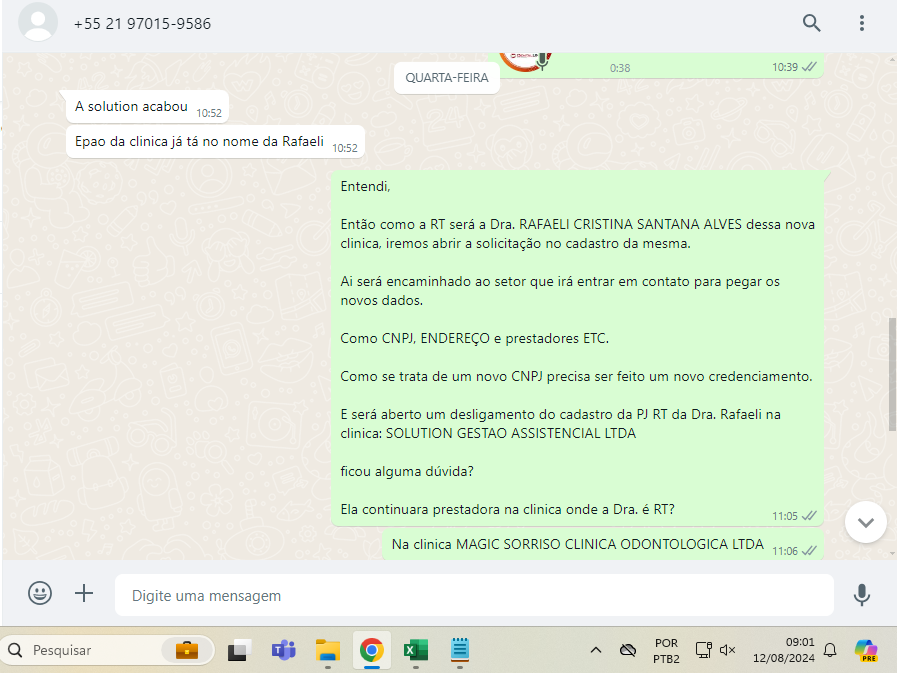897x673 pixels.
Task: Click the 11:05 read receipt checkmarks
Action: (x=809, y=516)
